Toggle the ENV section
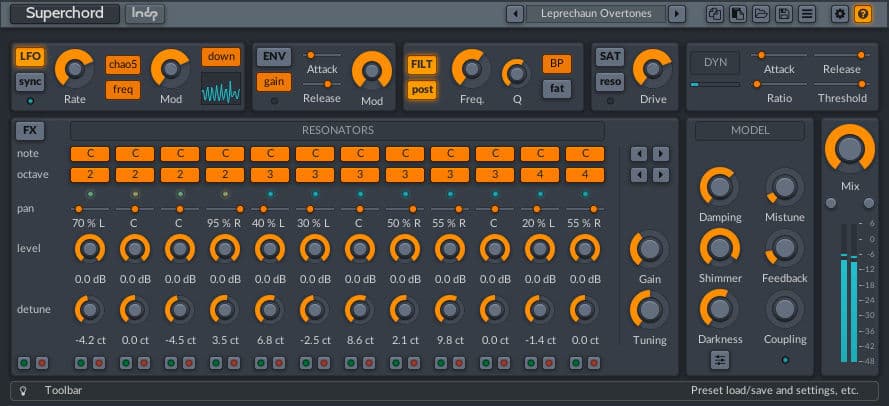 tap(274, 57)
